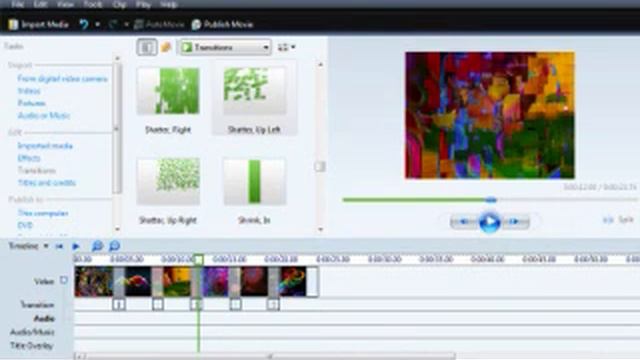Click the Pictures import link
The image size is (640, 360).
pyautogui.click(x=31, y=103)
